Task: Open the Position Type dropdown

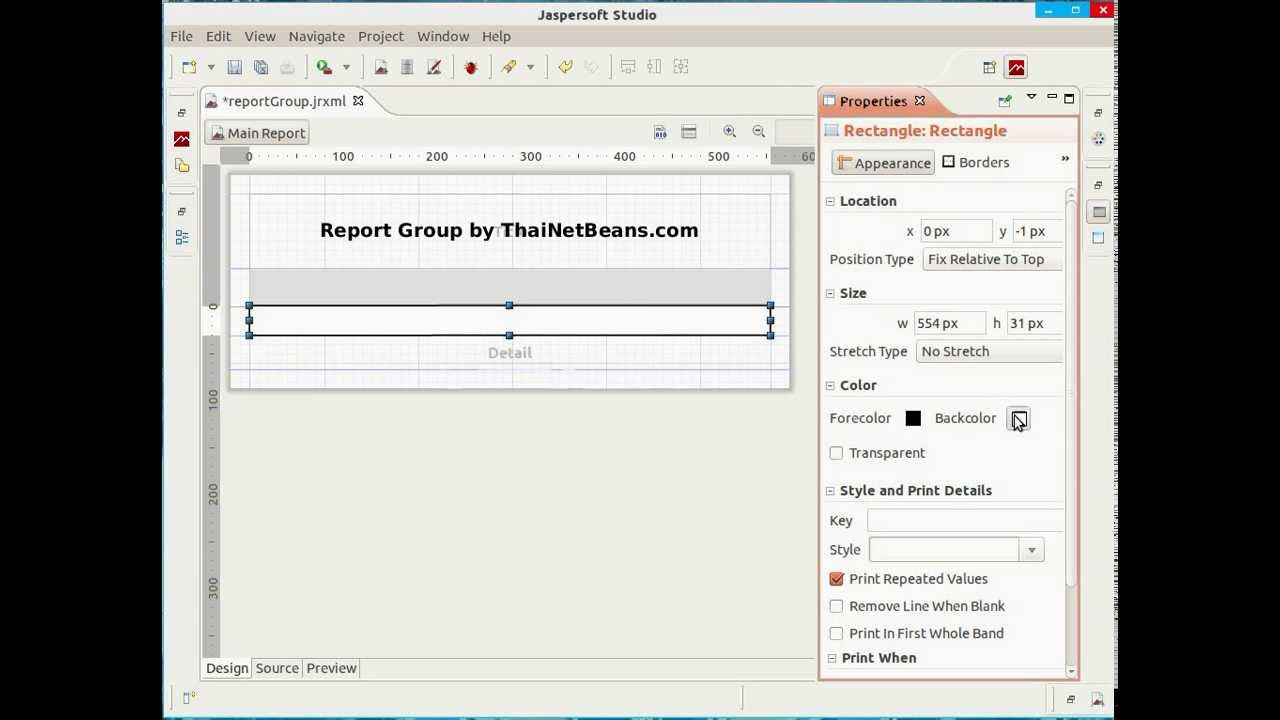Action: coord(992,259)
